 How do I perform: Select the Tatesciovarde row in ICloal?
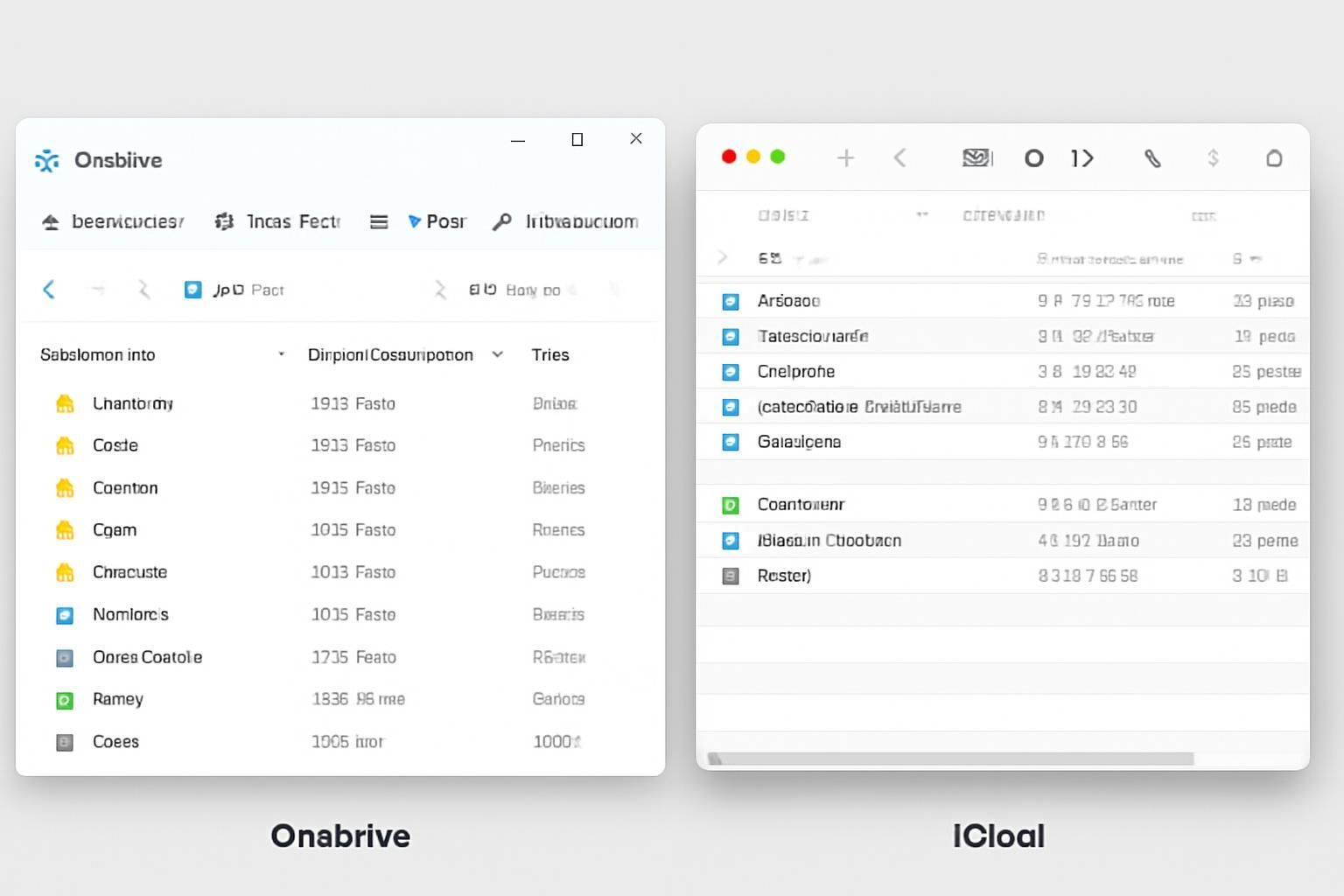1003,336
